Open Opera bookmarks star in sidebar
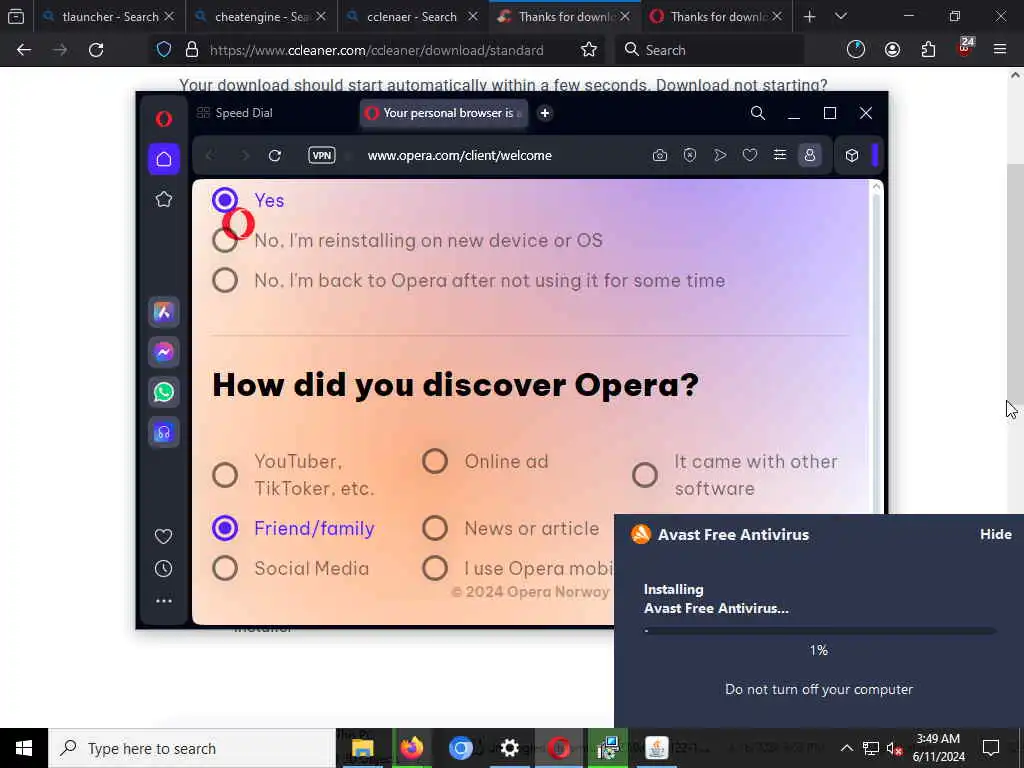This screenshot has height=768, width=1024. coord(164,199)
